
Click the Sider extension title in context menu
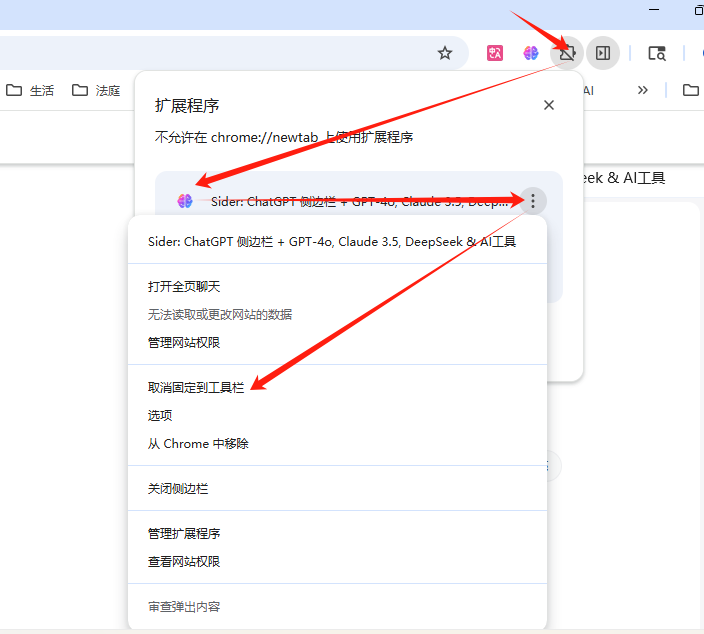(332, 242)
